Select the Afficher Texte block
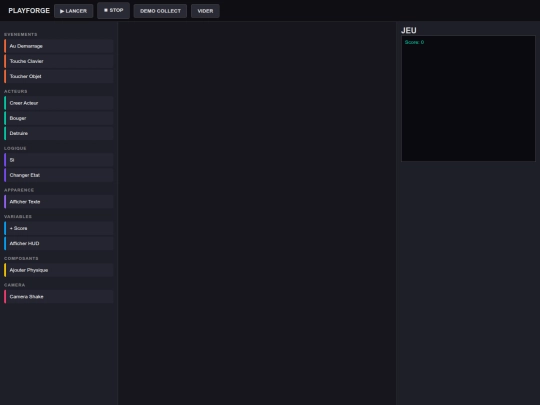540x405 pixels. [x=59, y=202]
